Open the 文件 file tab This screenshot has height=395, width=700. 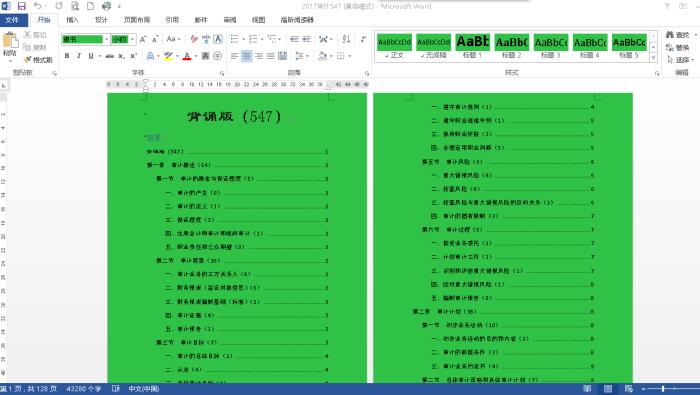[13, 20]
